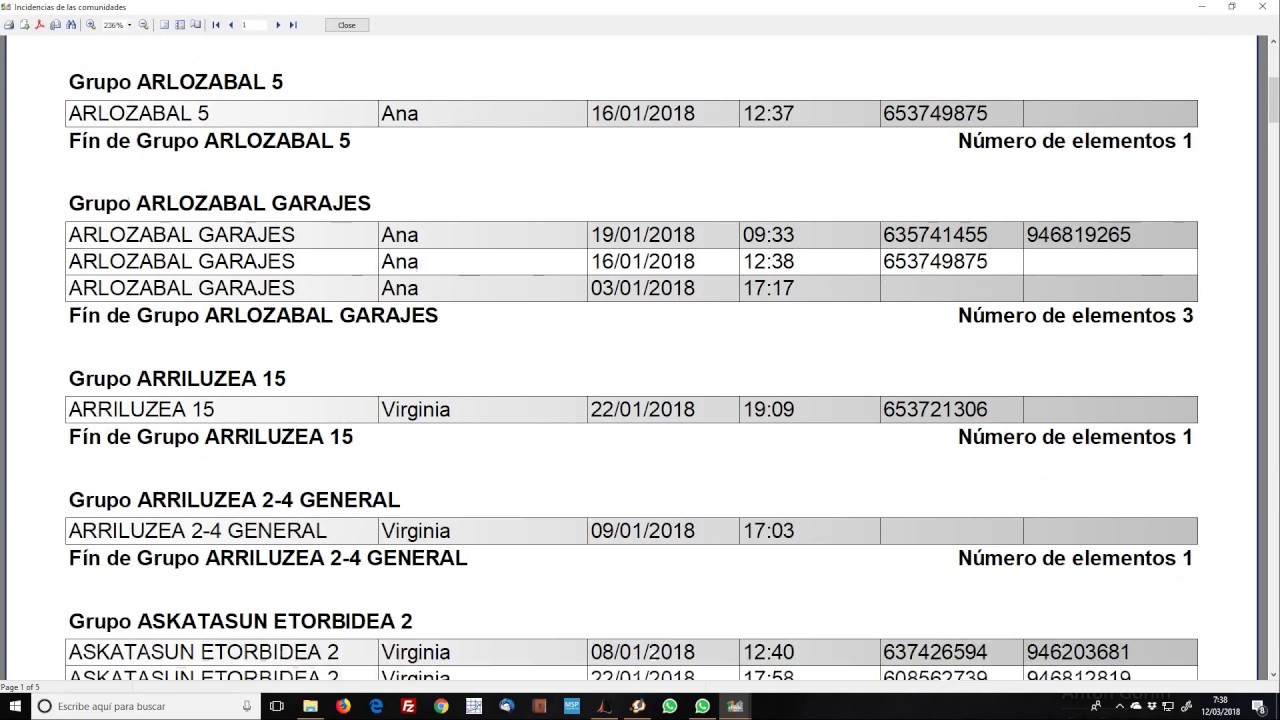Click the taskbar search box
Image resolution: width=1280 pixels, height=720 pixels.
click(145, 706)
